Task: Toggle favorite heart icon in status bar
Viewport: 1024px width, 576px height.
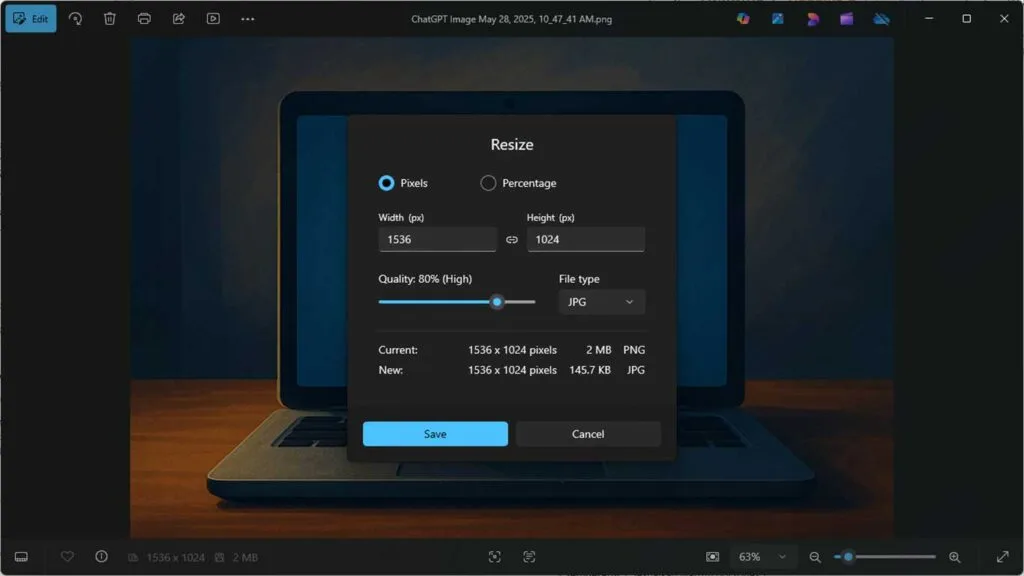Action: pyautogui.click(x=67, y=556)
